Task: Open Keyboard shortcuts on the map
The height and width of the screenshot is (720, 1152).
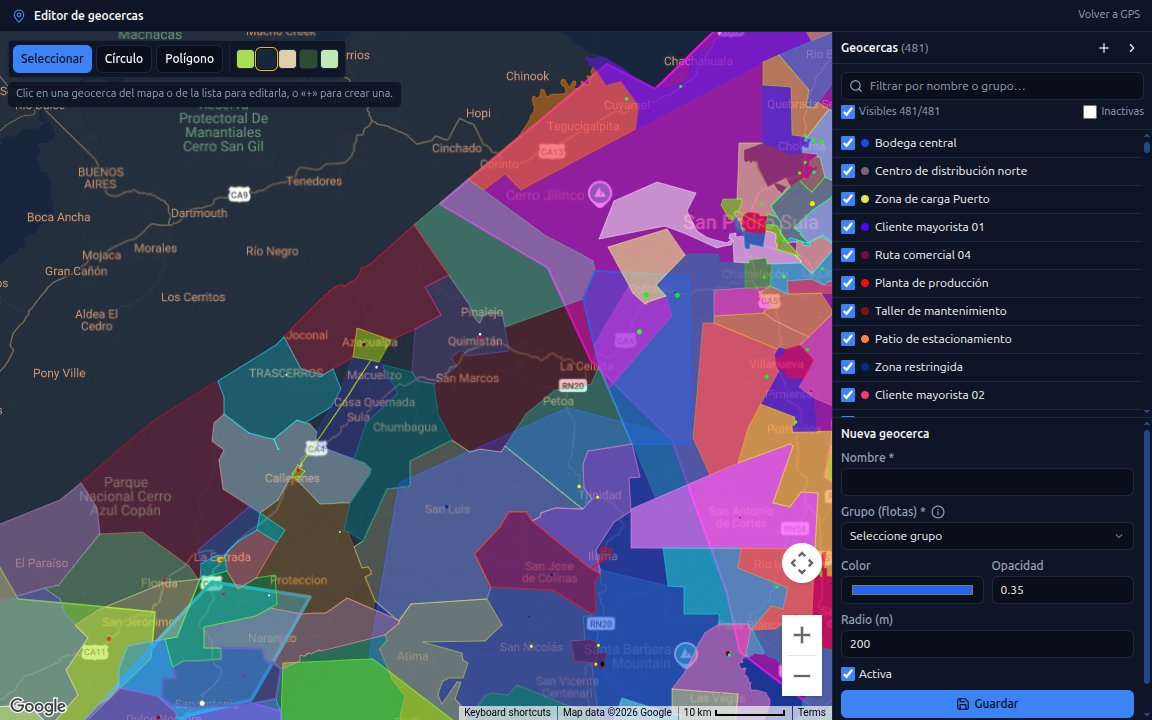Action: point(507,713)
